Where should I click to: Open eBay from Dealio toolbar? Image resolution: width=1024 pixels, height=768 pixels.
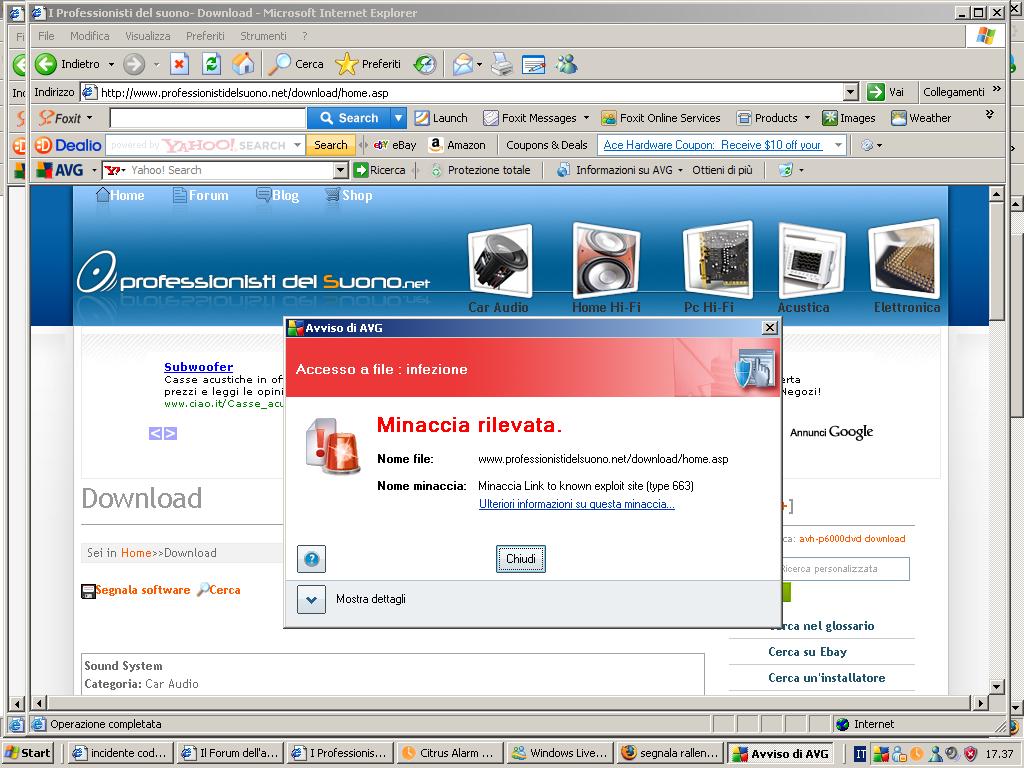pyautogui.click(x=394, y=145)
